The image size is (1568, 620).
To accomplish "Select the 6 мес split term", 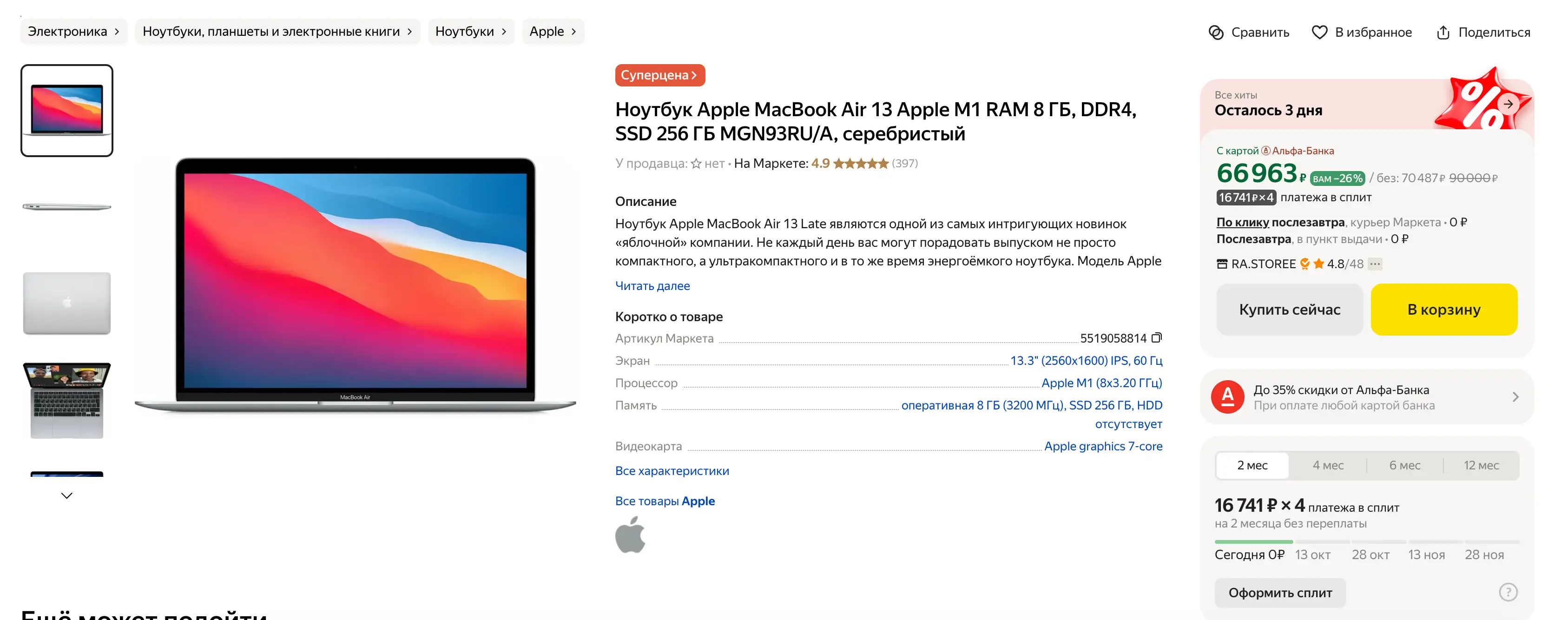I will pos(1404,465).
